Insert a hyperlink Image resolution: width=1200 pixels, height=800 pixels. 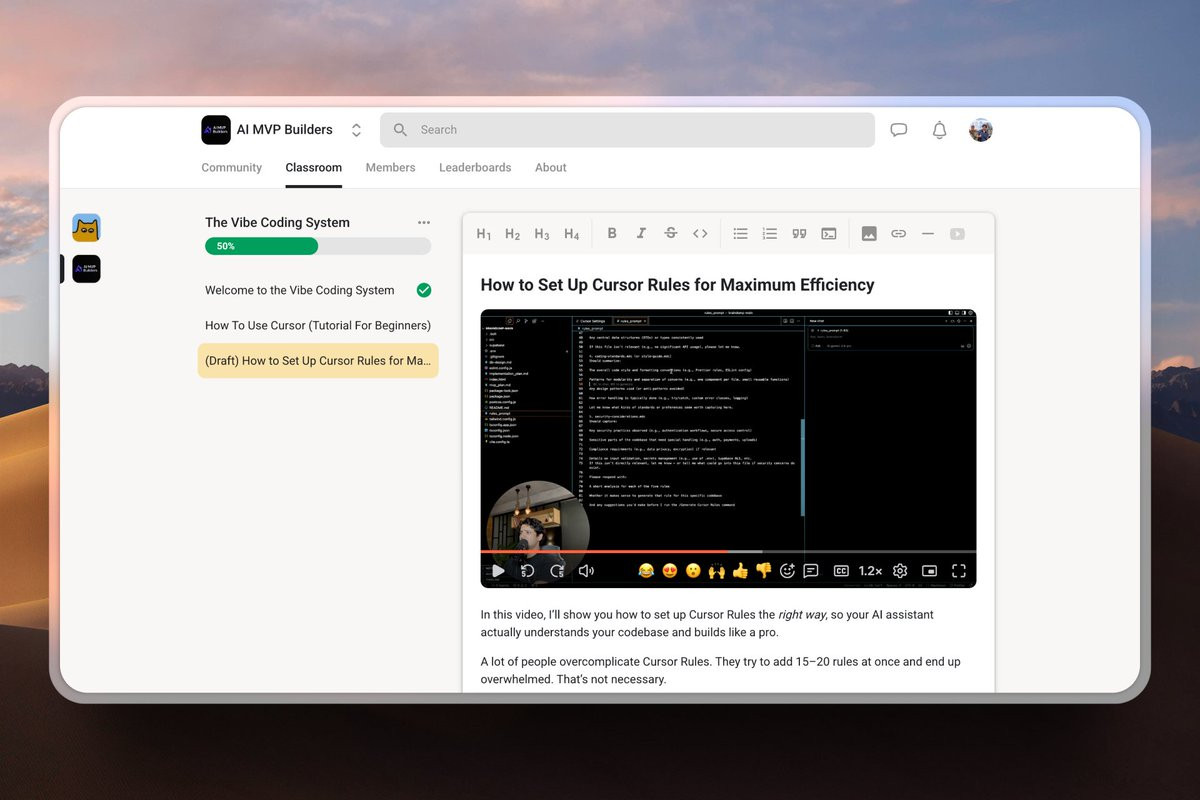pos(898,233)
